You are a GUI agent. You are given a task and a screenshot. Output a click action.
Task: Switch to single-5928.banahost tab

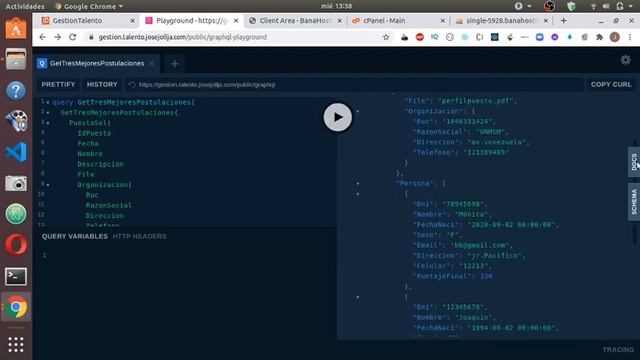pyautogui.click(x=502, y=20)
